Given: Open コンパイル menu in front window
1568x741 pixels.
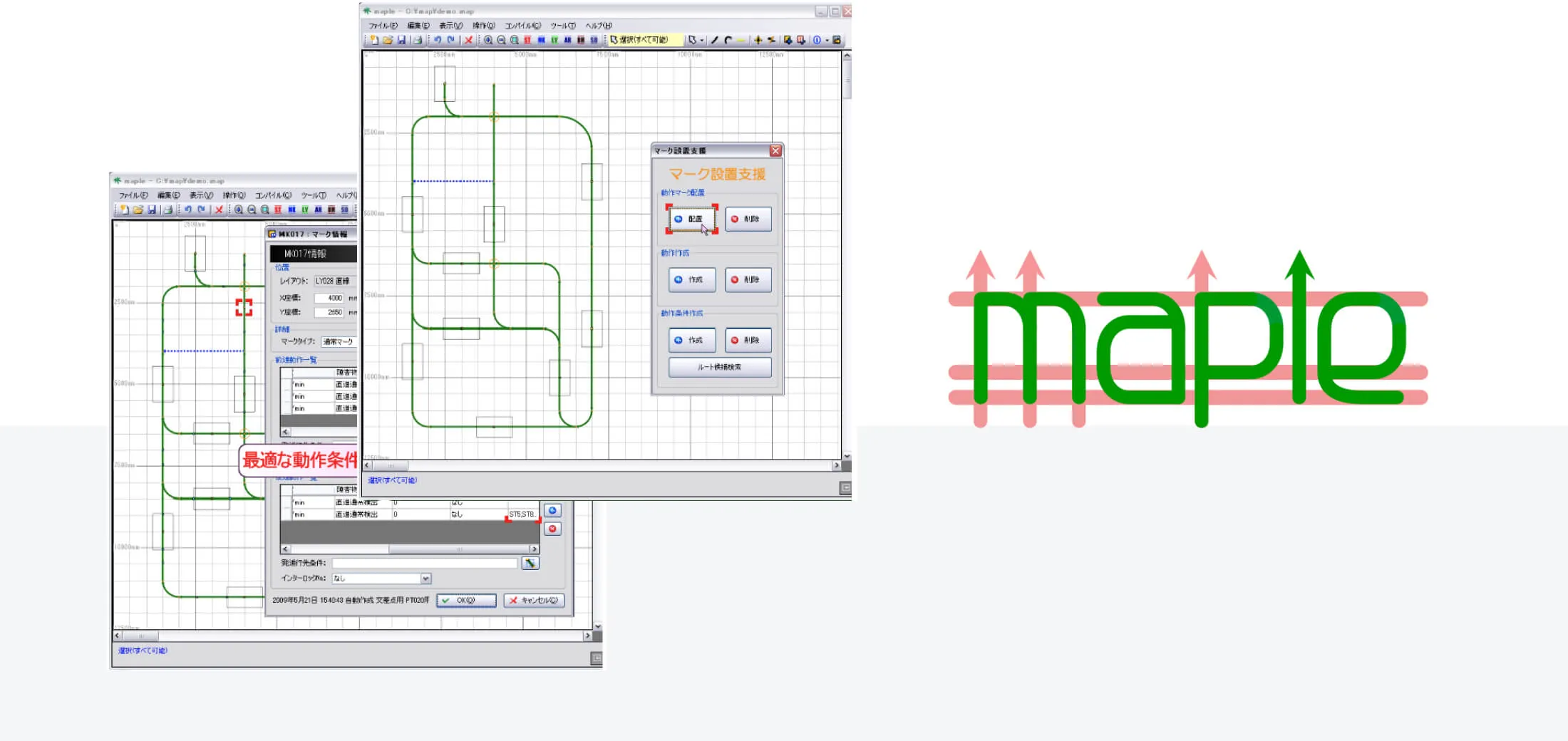Looking at the screenshot, I should point(522,26).
